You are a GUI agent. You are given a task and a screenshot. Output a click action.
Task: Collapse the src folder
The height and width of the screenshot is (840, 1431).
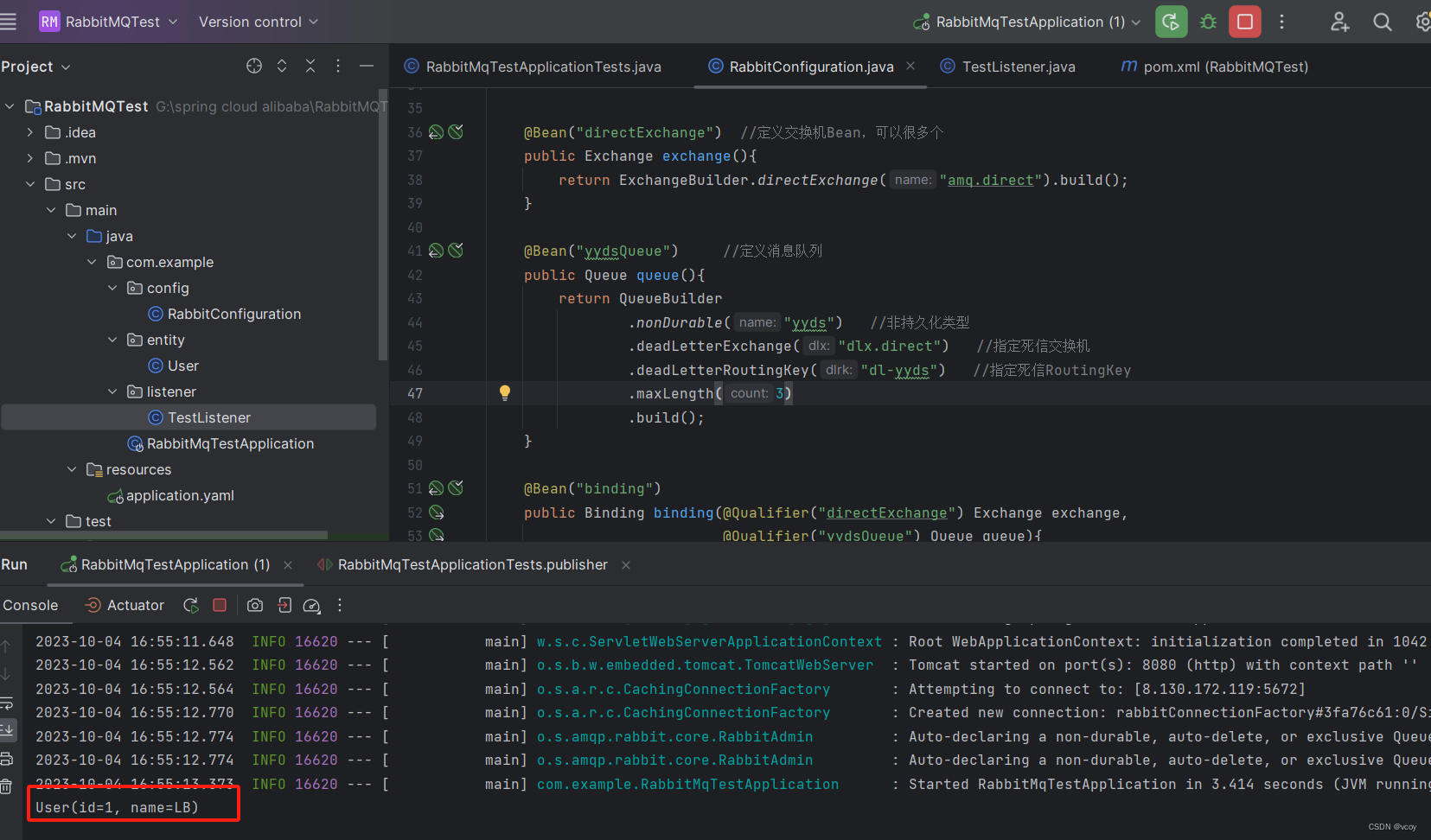30,184
